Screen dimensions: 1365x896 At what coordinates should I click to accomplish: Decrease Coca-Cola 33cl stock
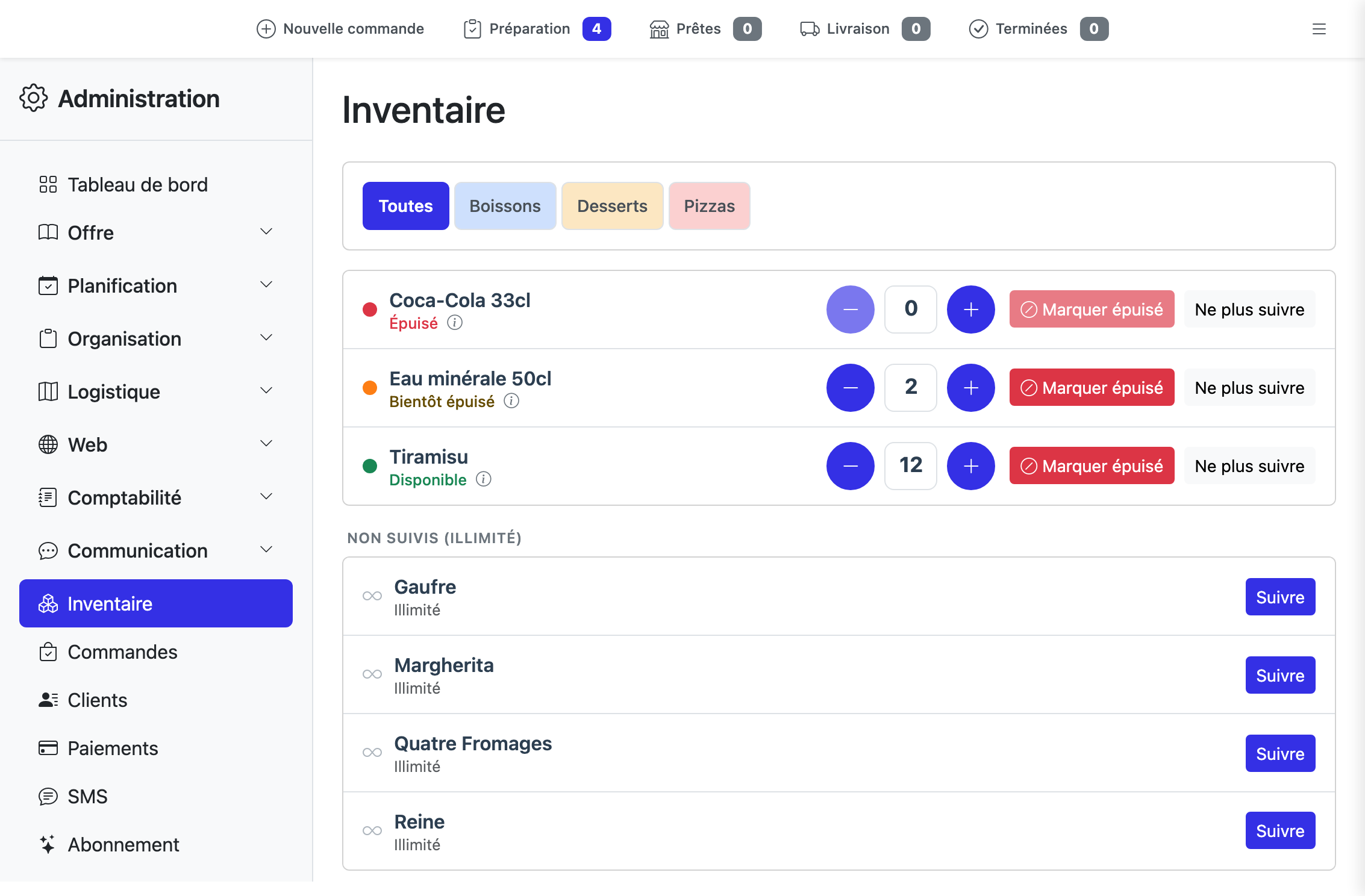[x=850, y=310]
